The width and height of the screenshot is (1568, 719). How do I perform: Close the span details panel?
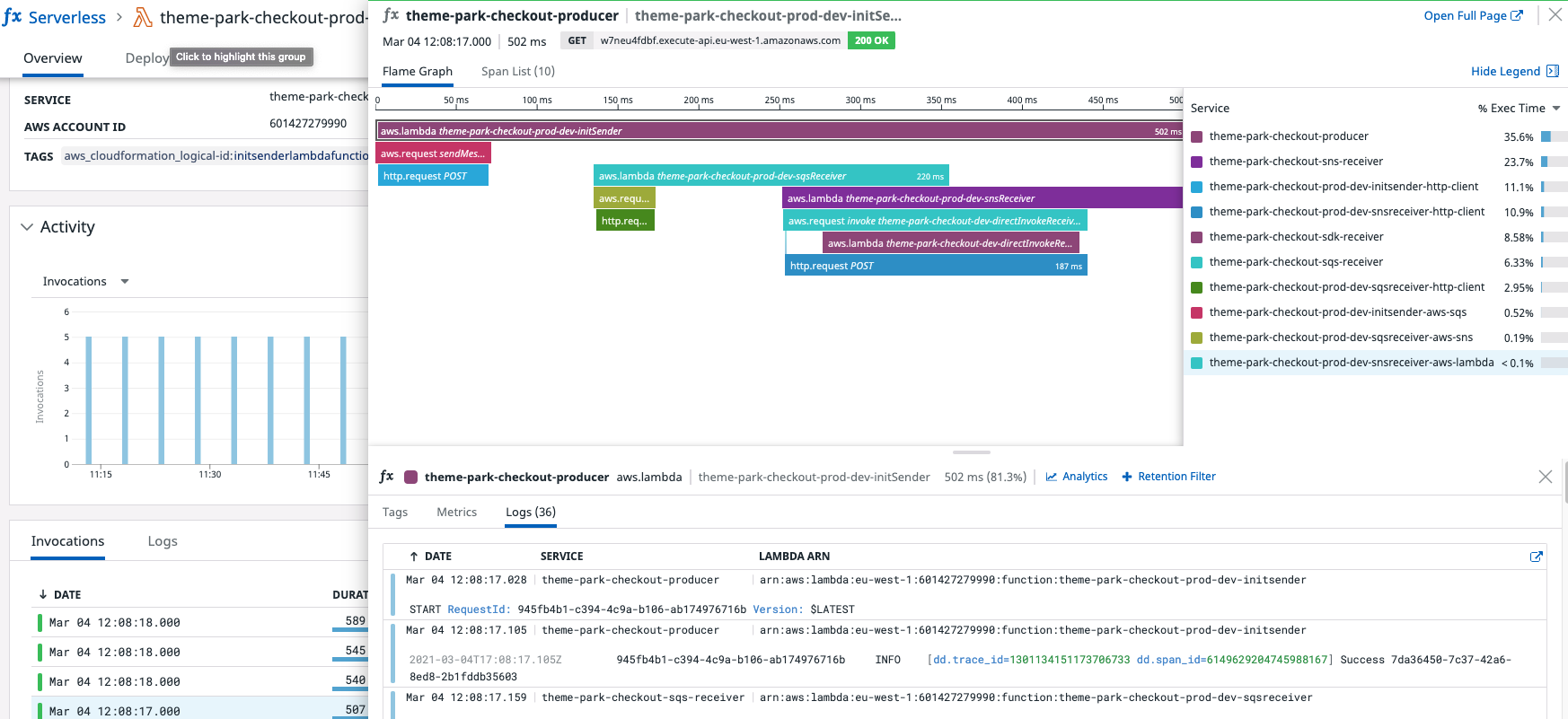[x=1545, y=477]
